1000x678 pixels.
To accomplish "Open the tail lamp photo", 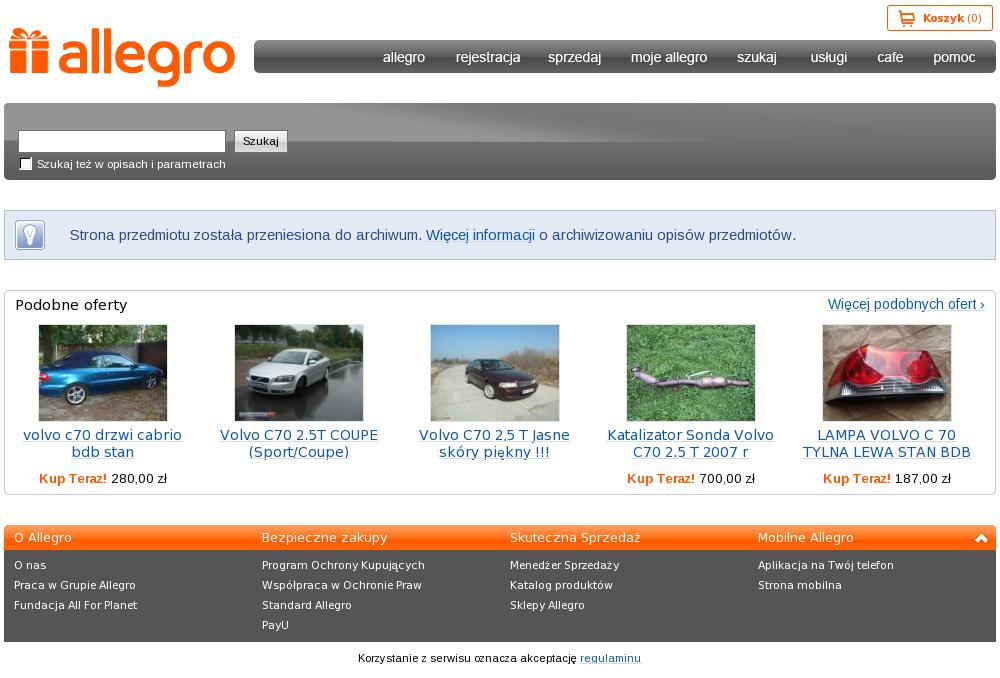I will pos(886,372).
